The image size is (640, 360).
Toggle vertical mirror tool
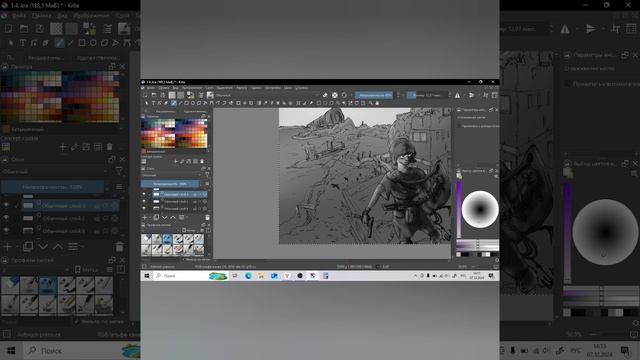471,95
